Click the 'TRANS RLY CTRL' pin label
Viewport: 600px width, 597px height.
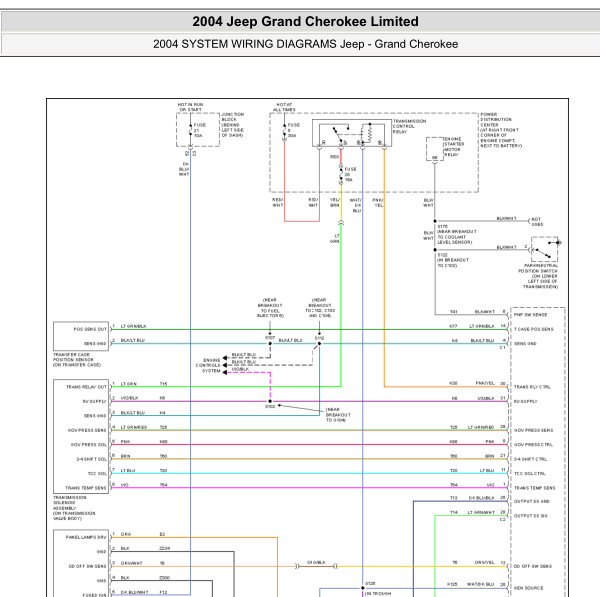coord(532,387)
